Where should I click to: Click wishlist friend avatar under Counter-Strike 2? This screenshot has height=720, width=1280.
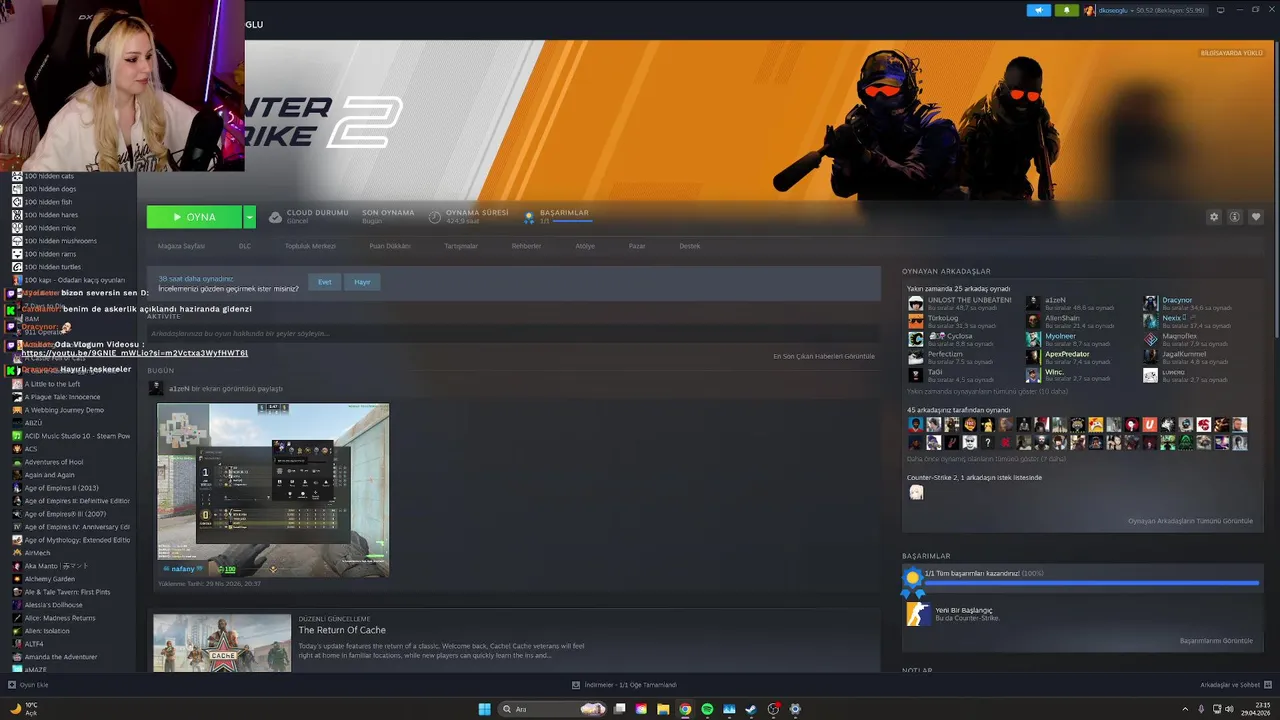916,492
